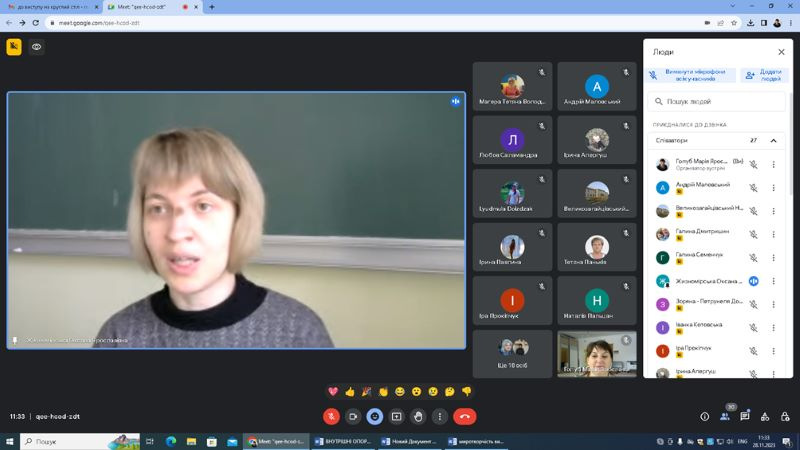This screenshot has width=800, height=450.
Task: Open File Explorer from taskbar
Action: click(x=191, y=441)
